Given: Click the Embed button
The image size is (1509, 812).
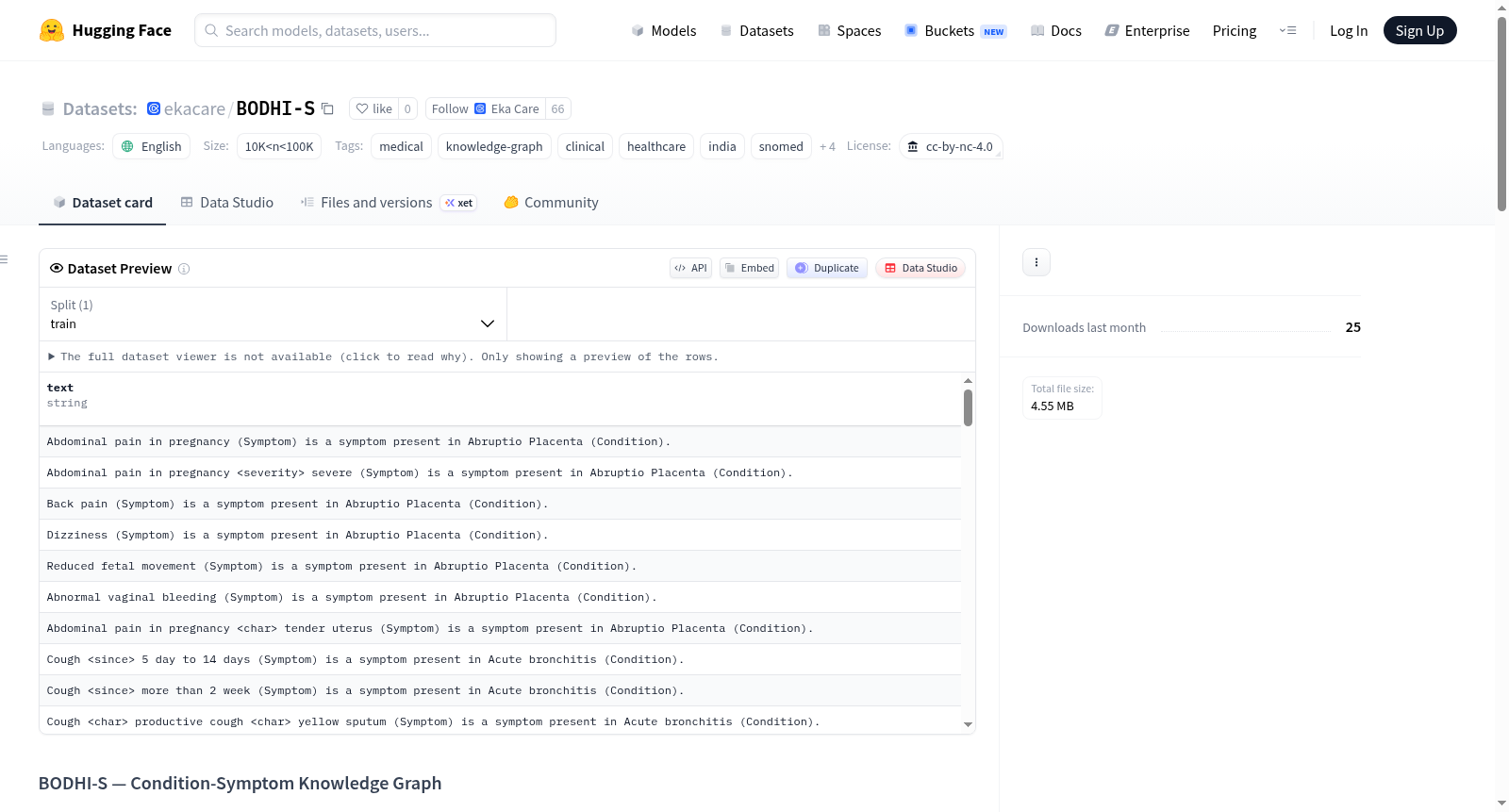Looking at the screenshot, I should click(x=750, y=268).
